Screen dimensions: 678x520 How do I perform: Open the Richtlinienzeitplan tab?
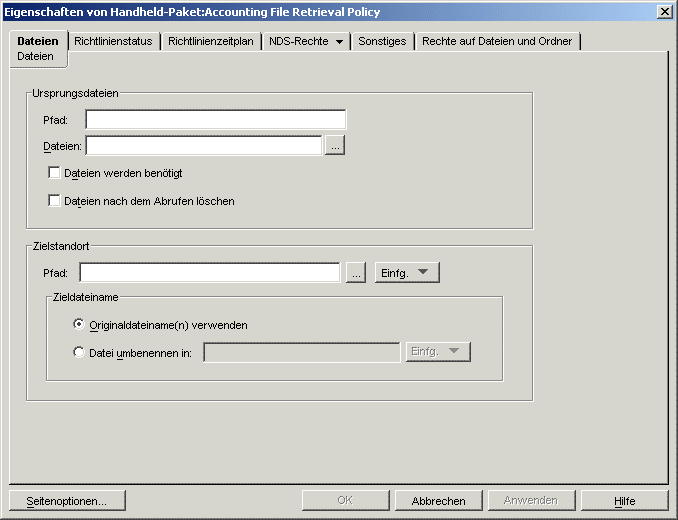tap(211, 41)
